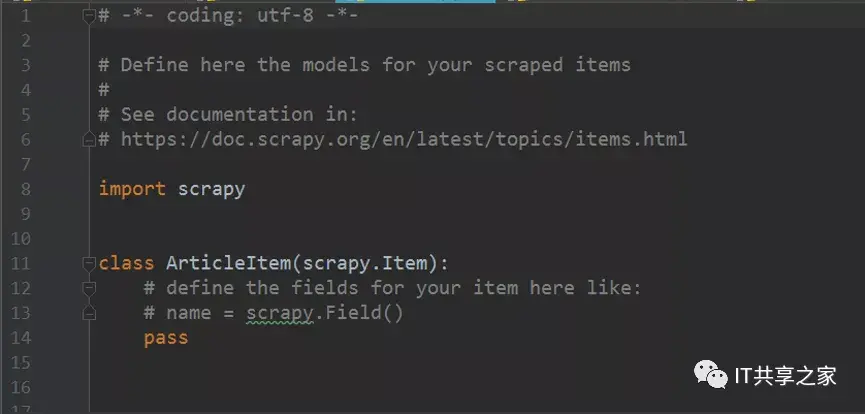The height and width of the screenshot is (414, 865).
Task: Collapse the comment block fold marker on line 1
Action: click(x=89, y=16)
